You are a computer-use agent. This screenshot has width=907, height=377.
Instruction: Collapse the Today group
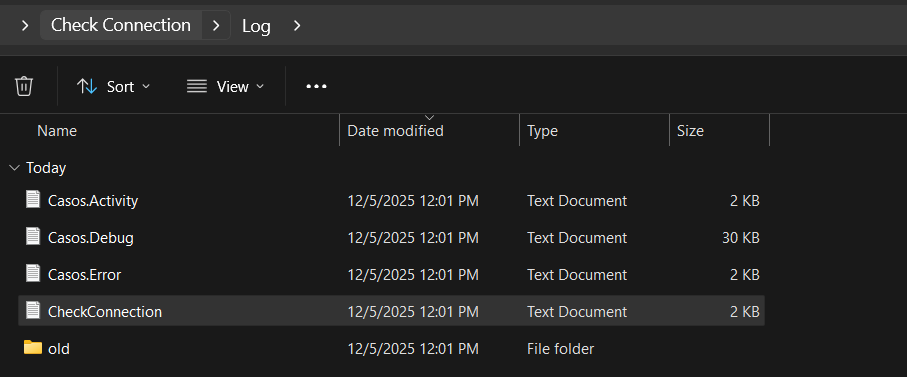point(14,168)
